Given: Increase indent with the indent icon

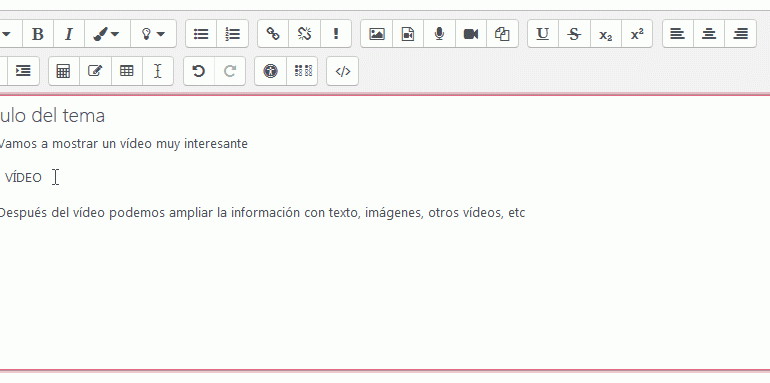Looking at the screenshot, I should (23, 71).
